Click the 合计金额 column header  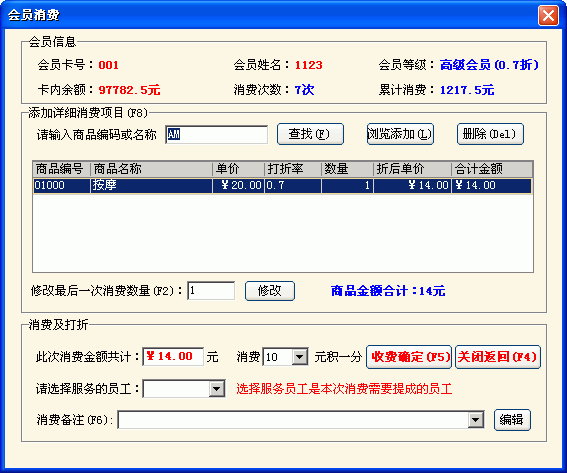(492, 169)
